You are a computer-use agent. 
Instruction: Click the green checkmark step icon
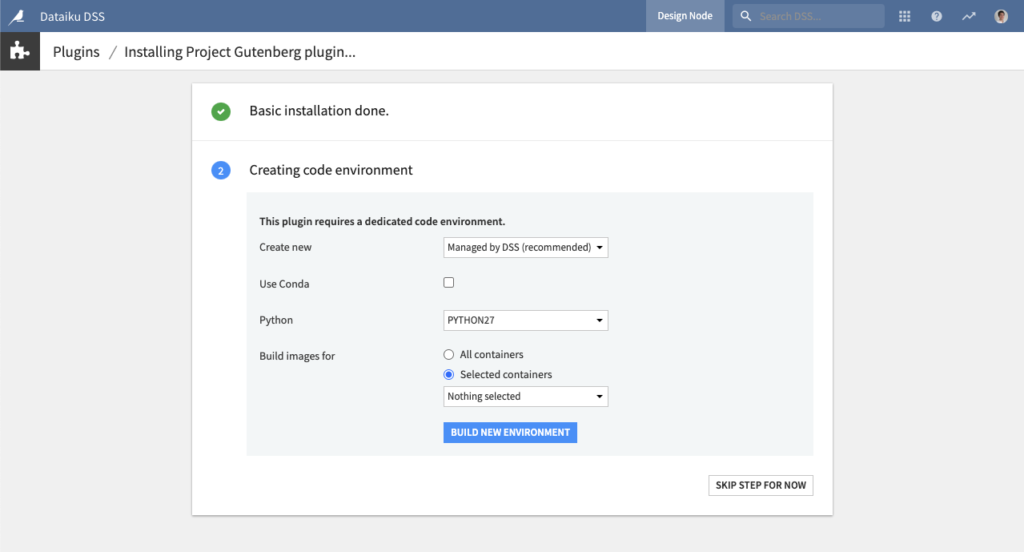(x=221, y=112)
